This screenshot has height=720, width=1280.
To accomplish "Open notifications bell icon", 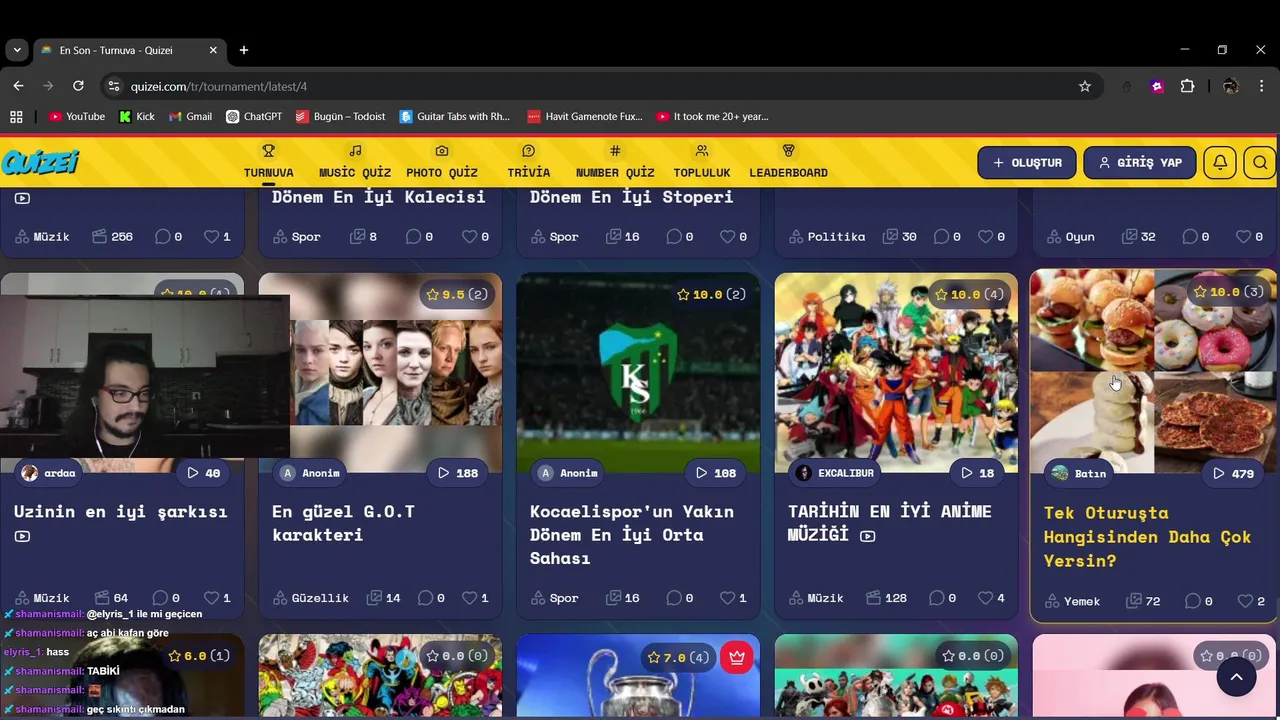I will [1220, 162].
